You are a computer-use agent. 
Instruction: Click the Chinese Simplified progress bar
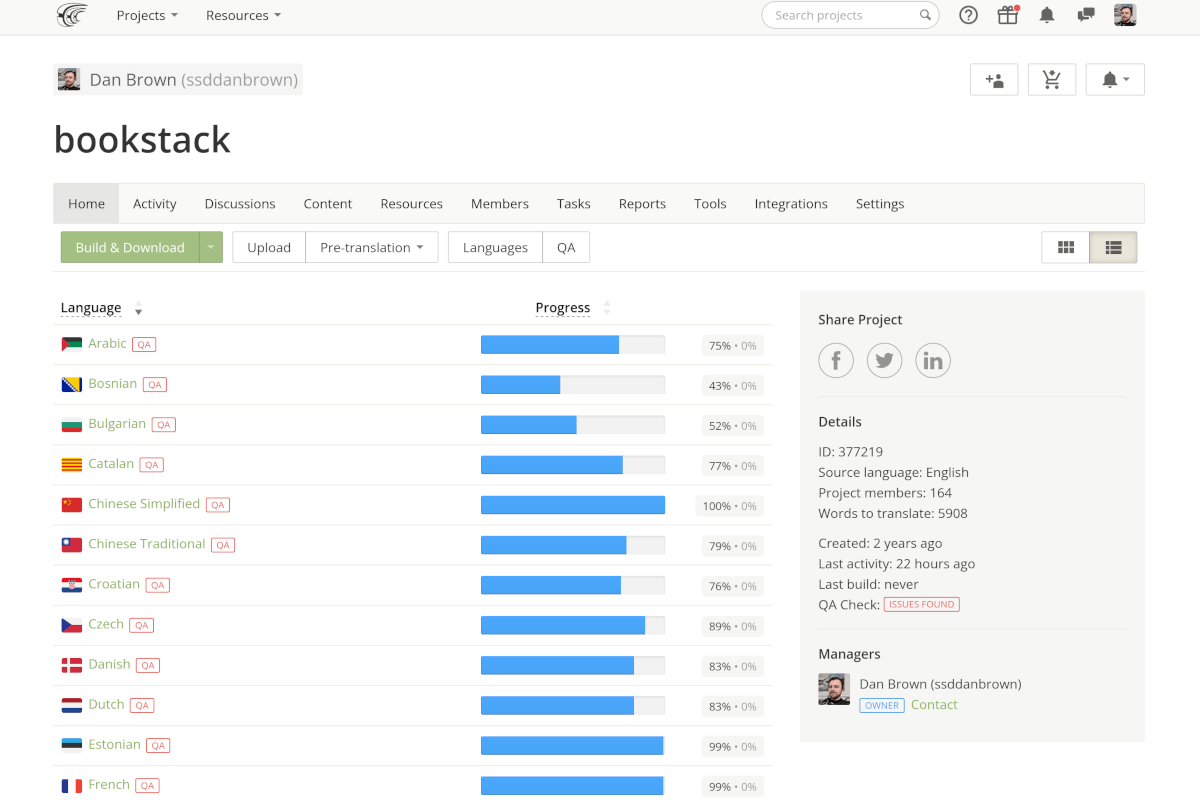tap(573, 505)
